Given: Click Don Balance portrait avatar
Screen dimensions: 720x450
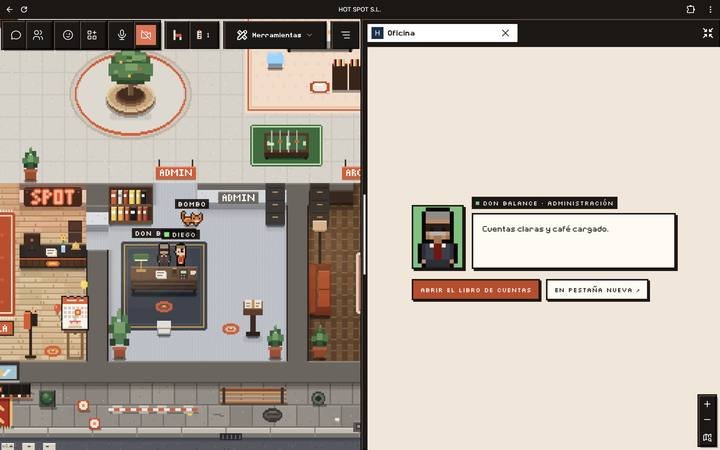Looking at the screenshot, I should pyautogui.click(x=438, y=237).
